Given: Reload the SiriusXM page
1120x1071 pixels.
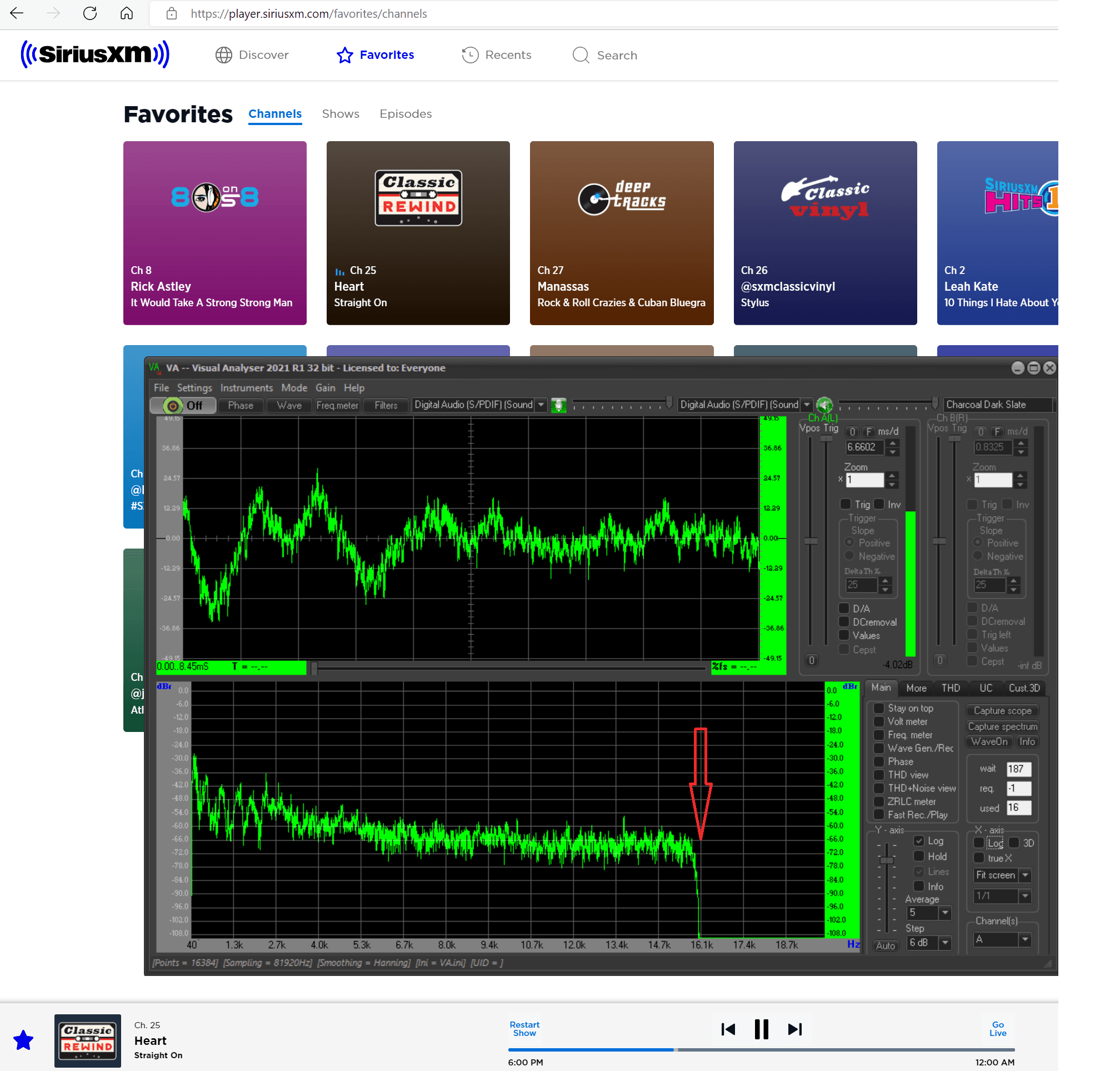Looking at the screenshot, I should pyautogui.click(x=90, y=13).
